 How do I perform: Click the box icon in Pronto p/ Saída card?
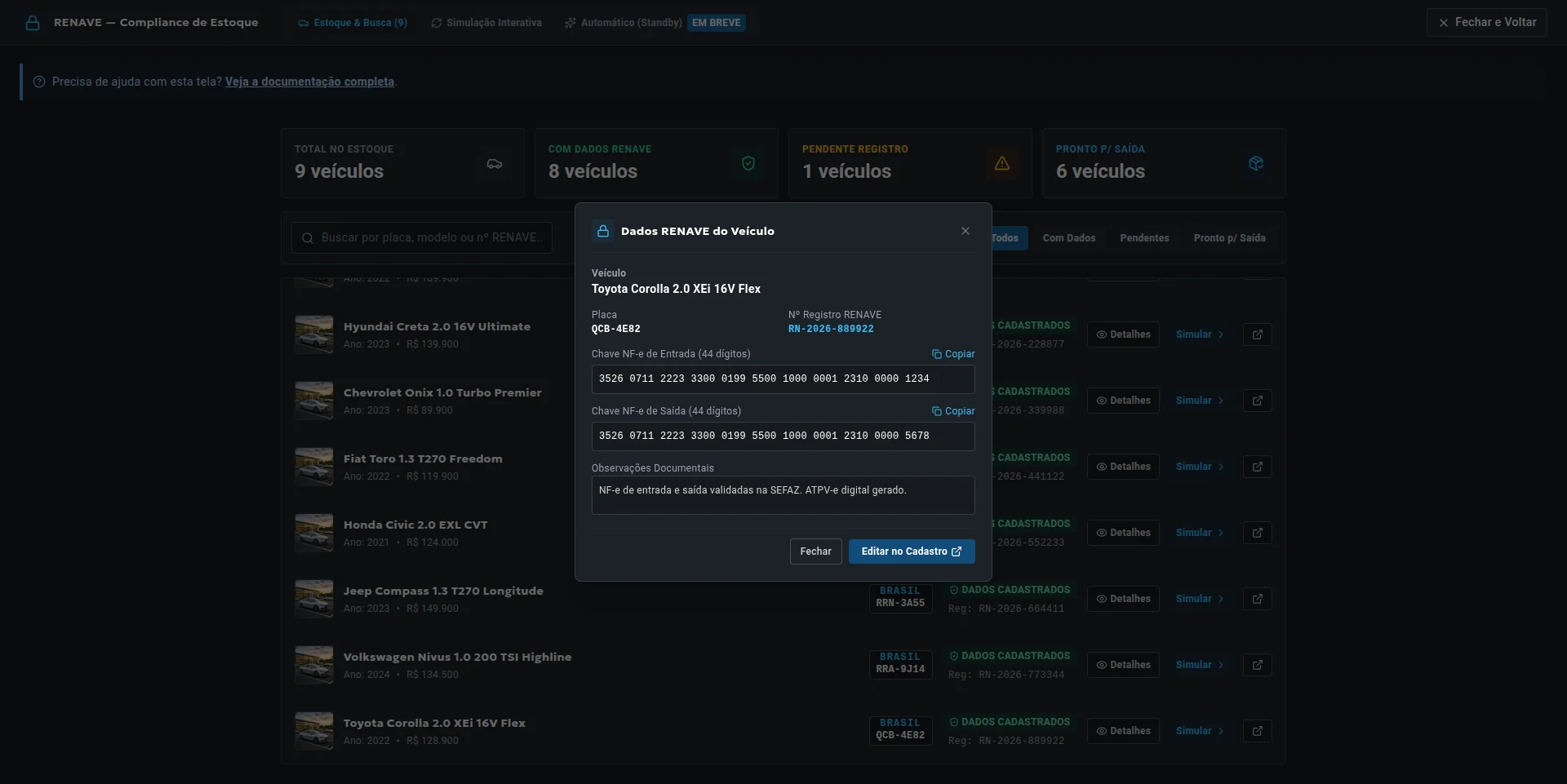click(1256, 163)
